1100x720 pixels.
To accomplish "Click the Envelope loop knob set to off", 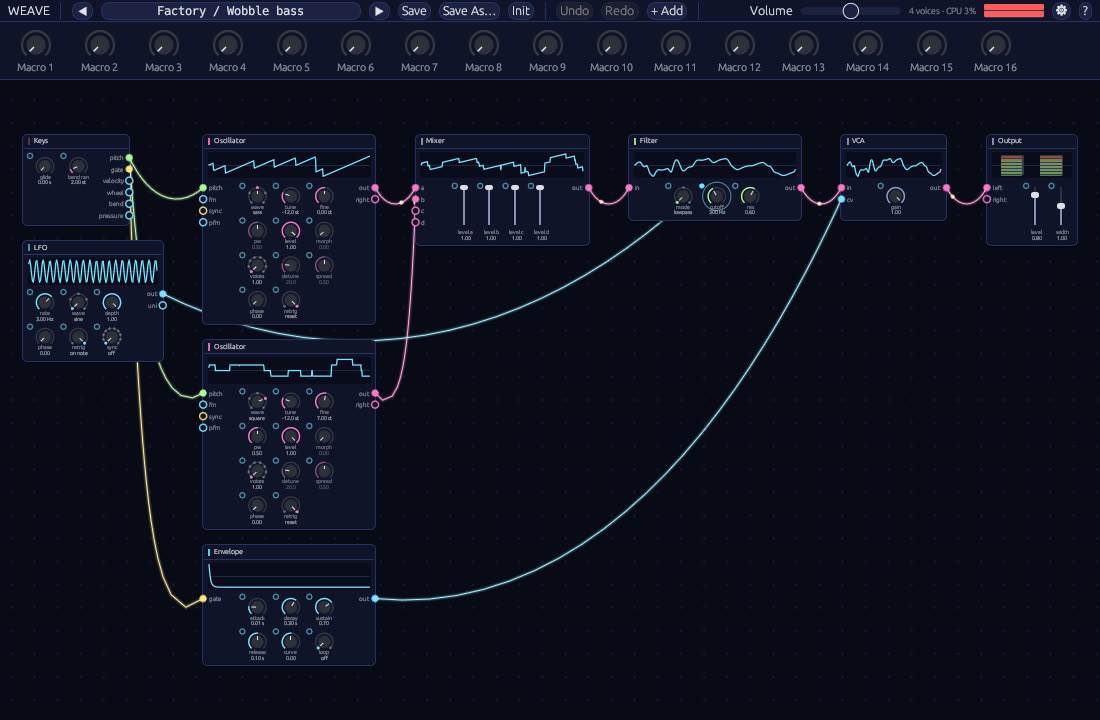I will tap(323, 641).
